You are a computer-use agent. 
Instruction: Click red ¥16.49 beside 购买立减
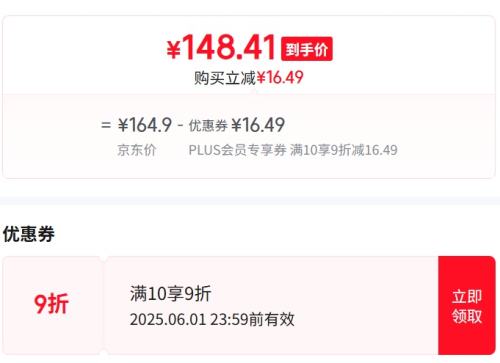(280, 78)
